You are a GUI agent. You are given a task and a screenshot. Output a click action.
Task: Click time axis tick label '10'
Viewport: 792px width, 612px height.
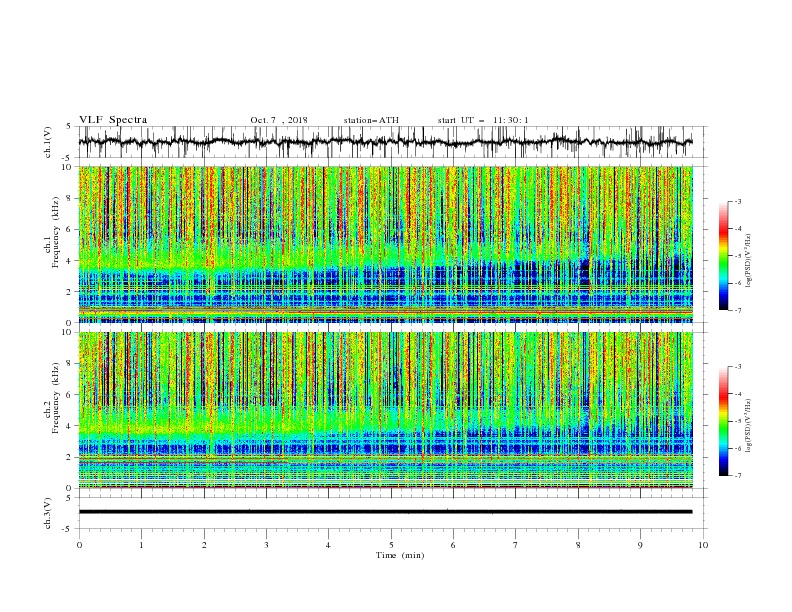click(703, 545)
